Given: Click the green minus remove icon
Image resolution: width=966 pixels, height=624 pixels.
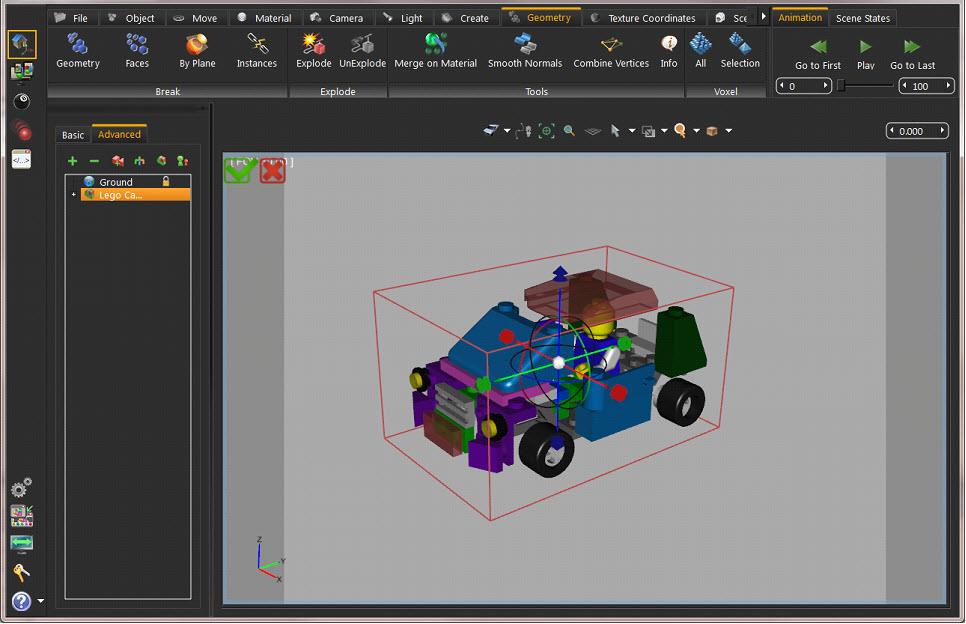Looking at the screenshot, I should point(94,161).
